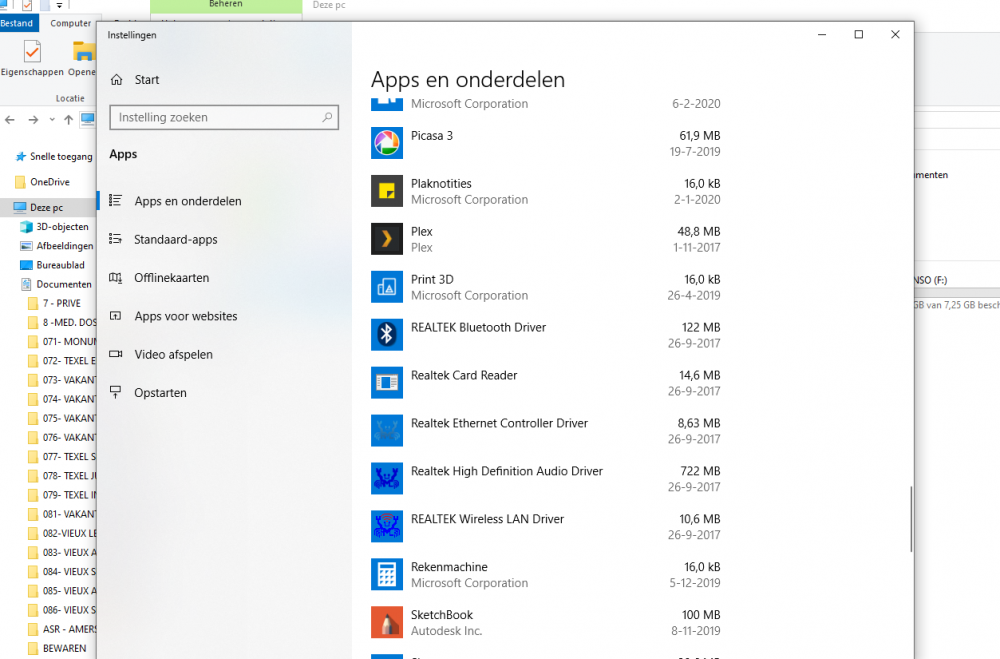Click the apps list vertical scrollbar
The width and height of the screenshot is (1000, 659).
909,518
